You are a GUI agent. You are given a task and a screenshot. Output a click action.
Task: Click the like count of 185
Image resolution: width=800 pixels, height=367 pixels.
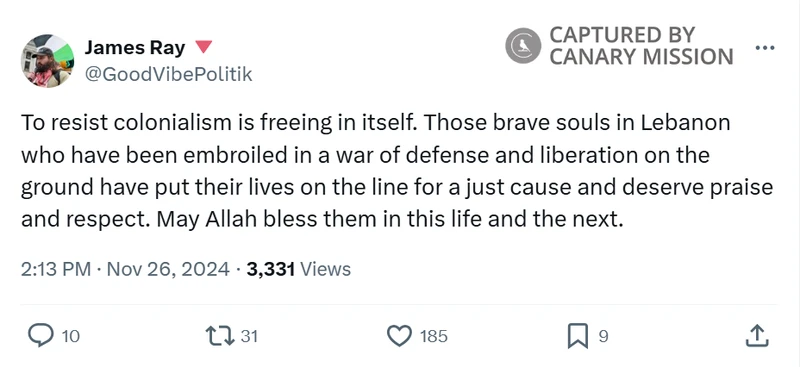(x=433, y=336)
